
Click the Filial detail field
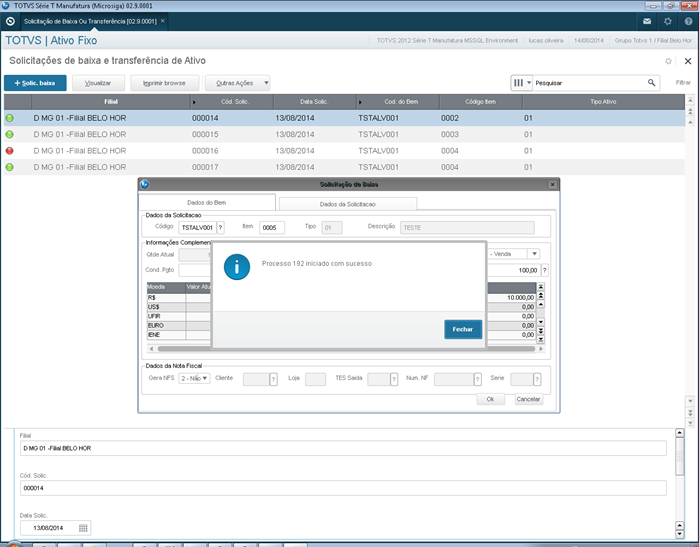343,448
